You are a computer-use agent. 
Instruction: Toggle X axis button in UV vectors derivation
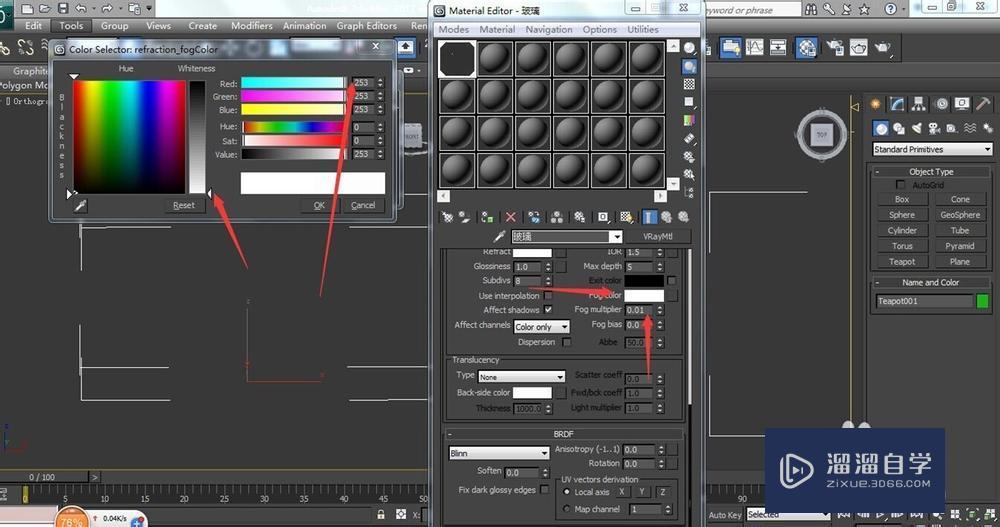click(x=622, y=492)
